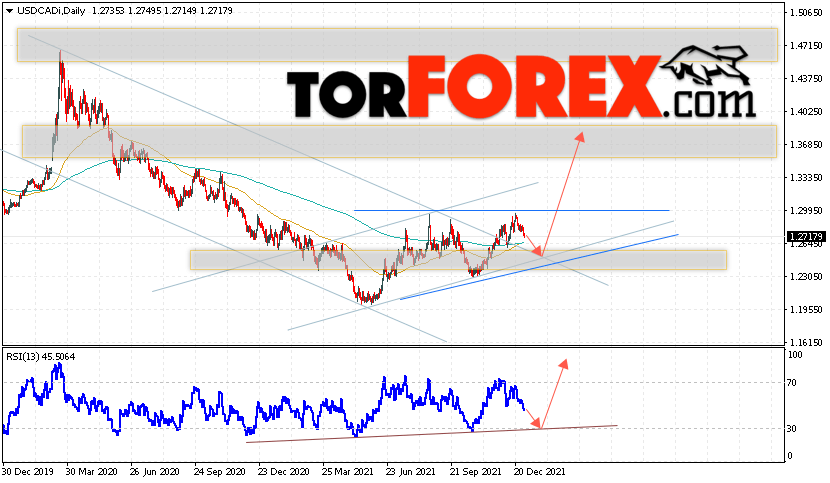Click the 20 Dec 2021 date label
The image size is (830, 483).
(540, 471)
